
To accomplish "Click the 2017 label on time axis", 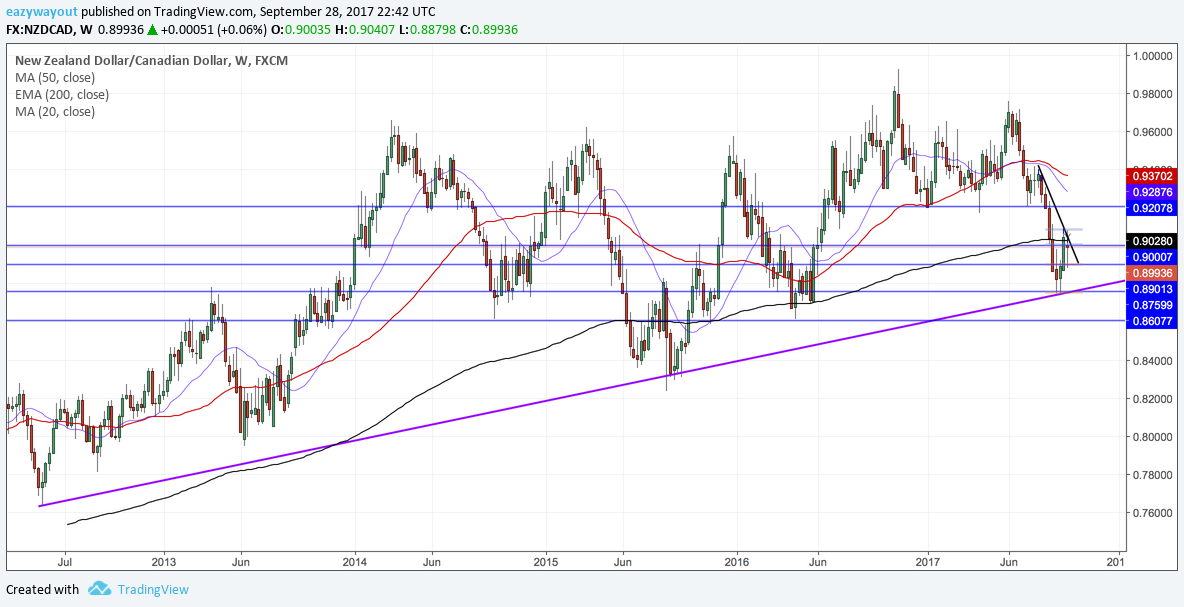I will click(927, 562).
